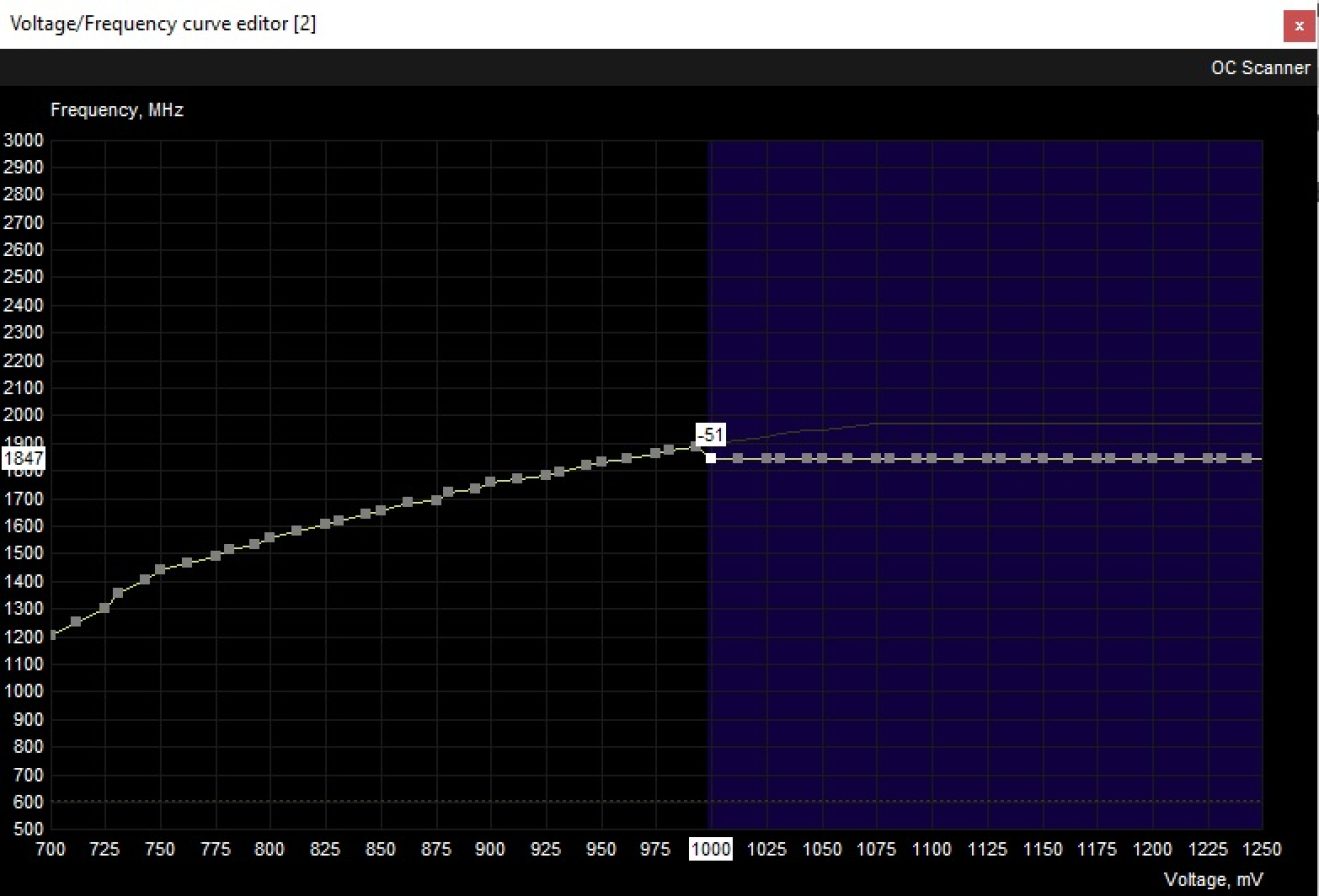Click the Frequency, MHz axis label
This screenshot has height=896, width=1319.
click(117, 110)
